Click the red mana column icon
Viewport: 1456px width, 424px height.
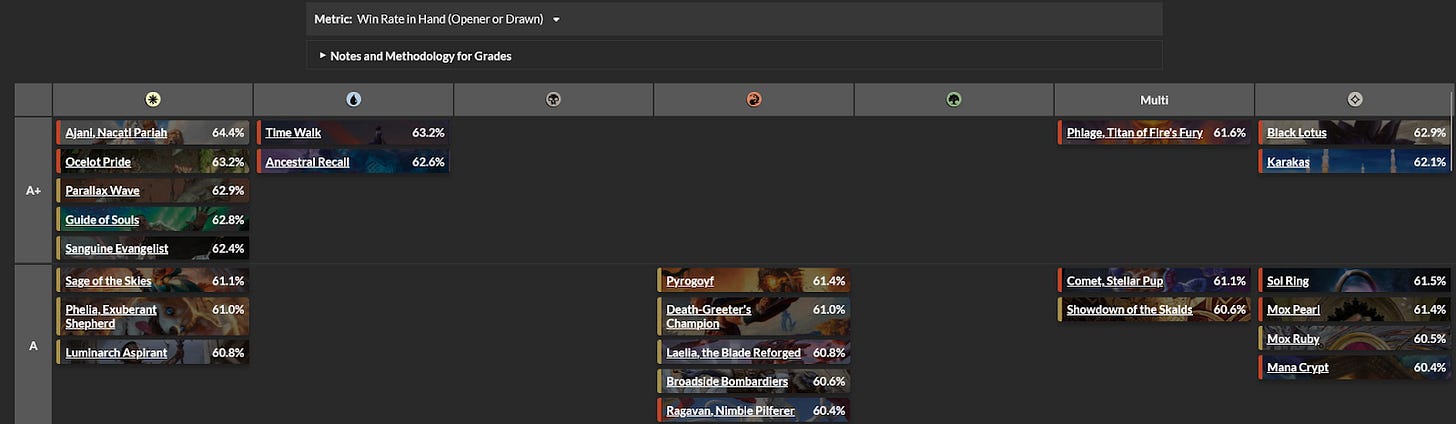[753, 100]
